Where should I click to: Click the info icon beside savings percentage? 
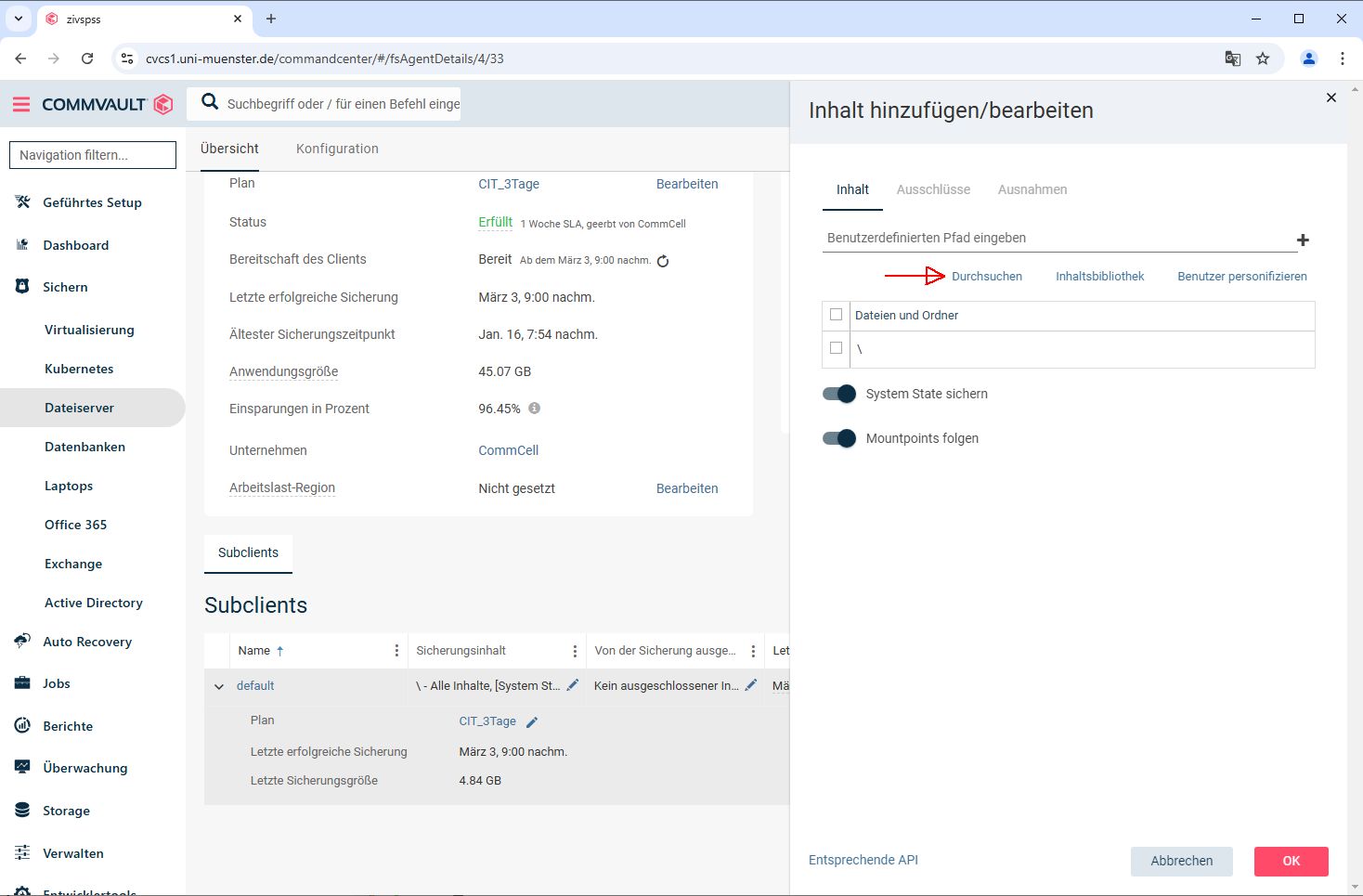coord(535,409)
